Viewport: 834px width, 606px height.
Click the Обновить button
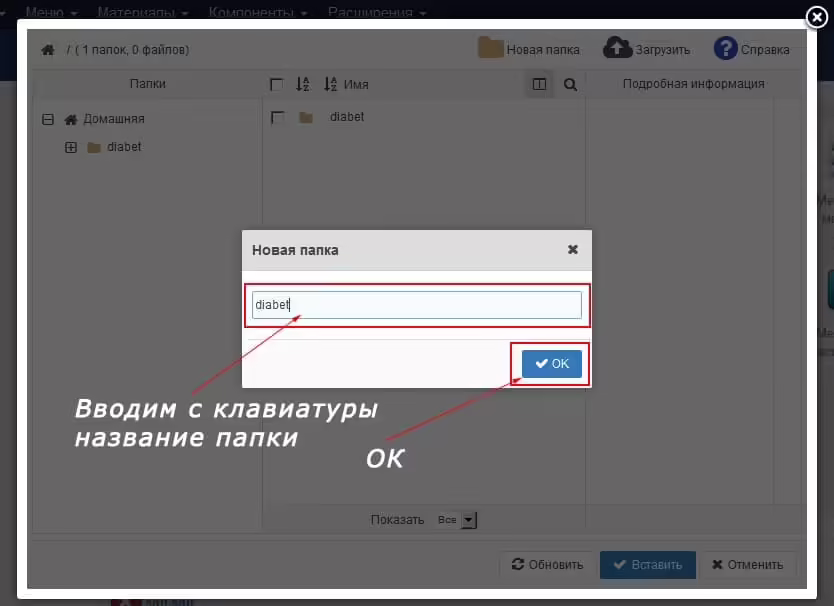[547, 565]
